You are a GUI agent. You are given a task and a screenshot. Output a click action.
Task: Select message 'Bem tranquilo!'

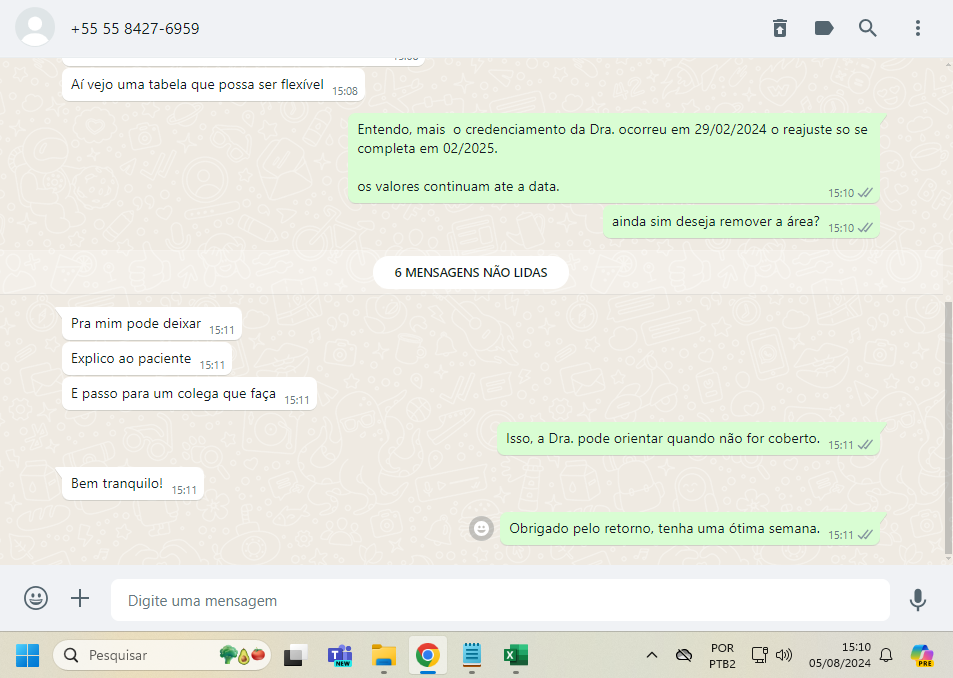(x=132, y=484)
